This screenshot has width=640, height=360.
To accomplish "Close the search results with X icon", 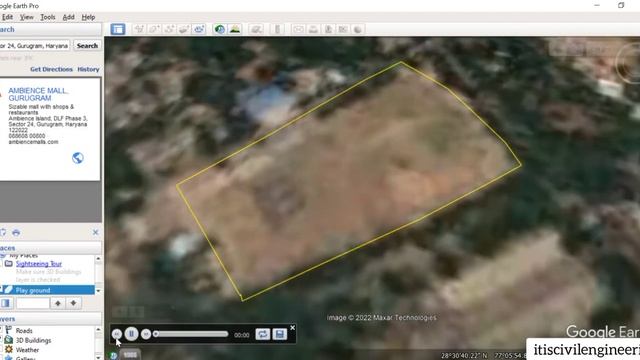I will coord(96,232).
